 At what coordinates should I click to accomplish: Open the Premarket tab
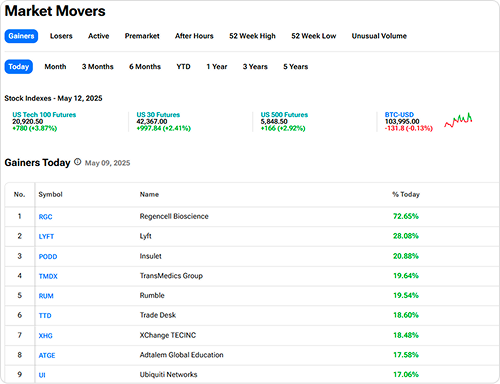pyautogui.click(x=142, y=36)
